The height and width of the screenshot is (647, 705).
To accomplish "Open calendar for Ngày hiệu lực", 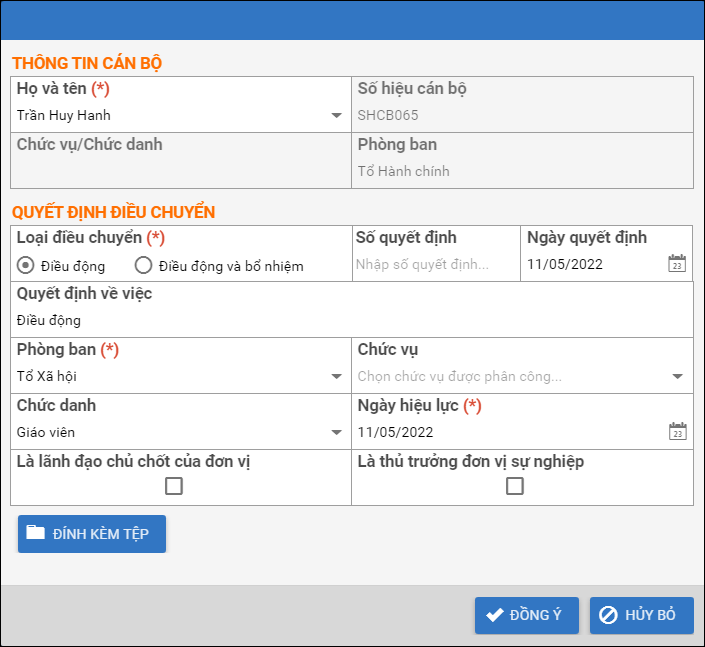I will coord(677,432).
